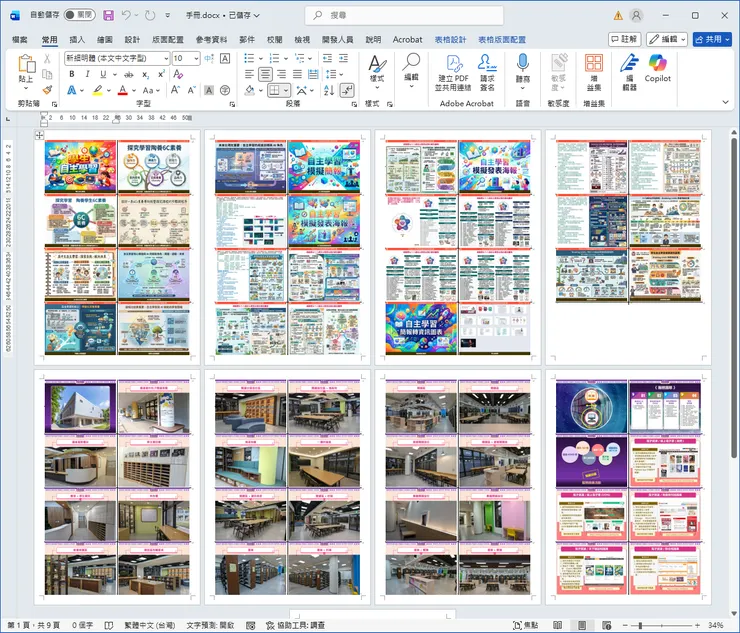Click the search box in the title bar
This screenshot has height=633, width=740.
404,15
